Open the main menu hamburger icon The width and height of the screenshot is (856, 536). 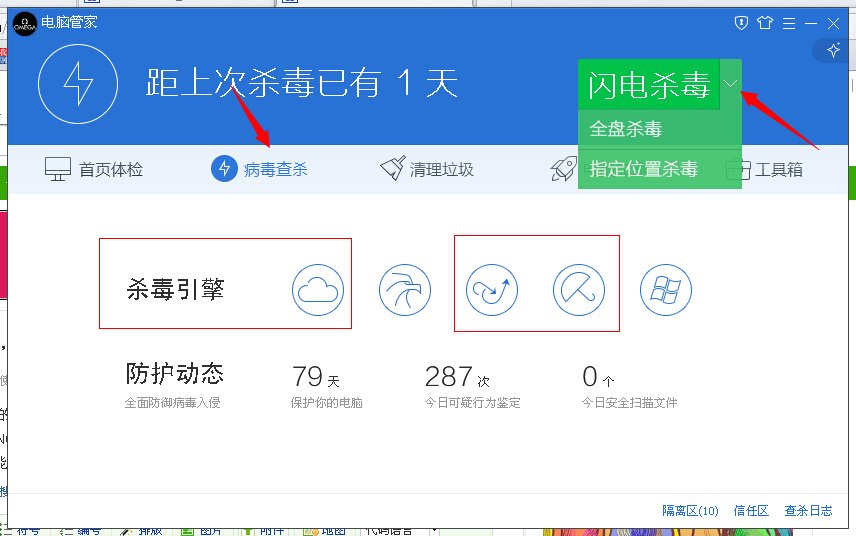click(x=789, y=23)
